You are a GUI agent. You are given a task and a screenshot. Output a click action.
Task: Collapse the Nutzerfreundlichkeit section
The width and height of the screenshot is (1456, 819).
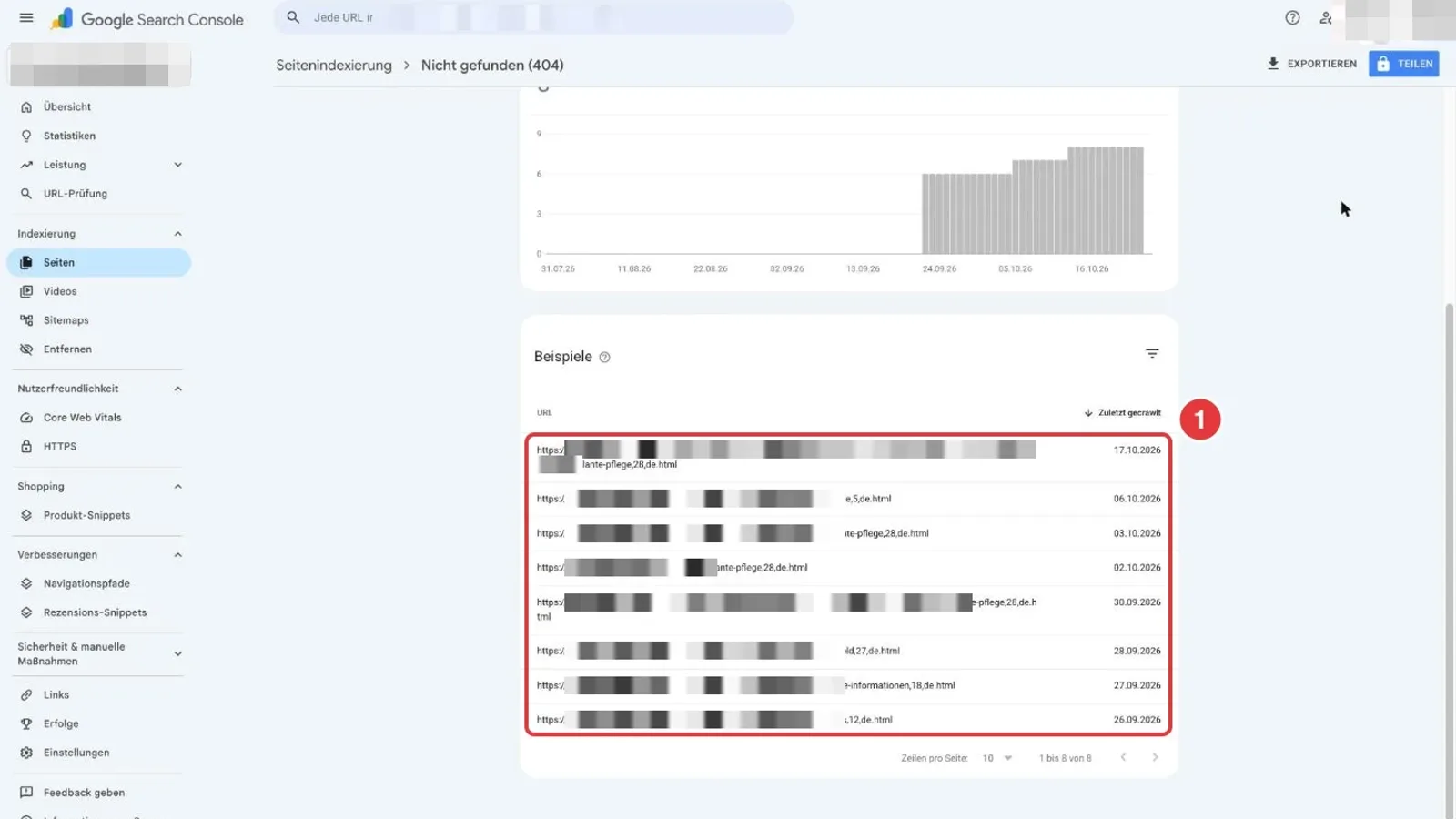click(178, 389)
